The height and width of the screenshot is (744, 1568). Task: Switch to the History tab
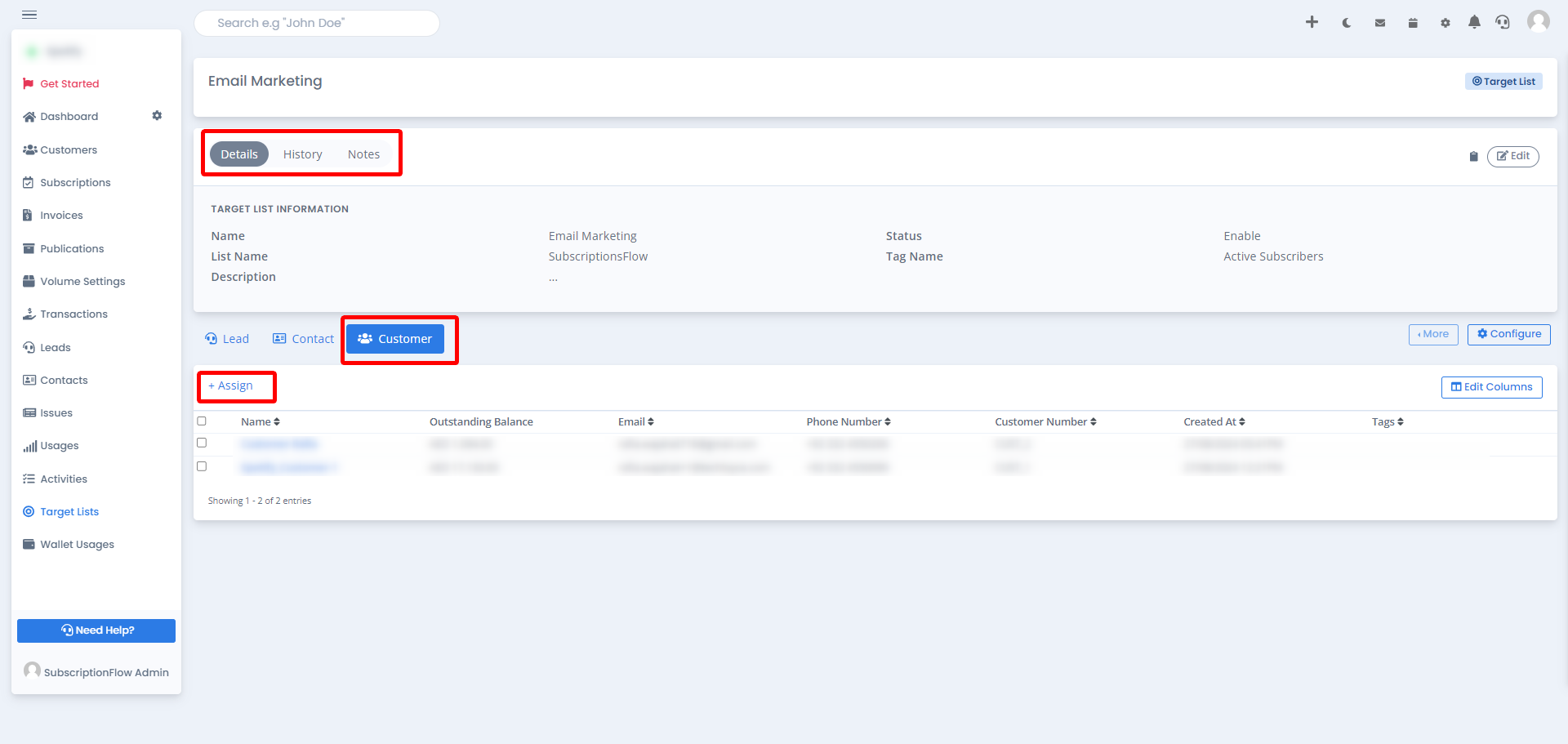(x=302, y=154)
